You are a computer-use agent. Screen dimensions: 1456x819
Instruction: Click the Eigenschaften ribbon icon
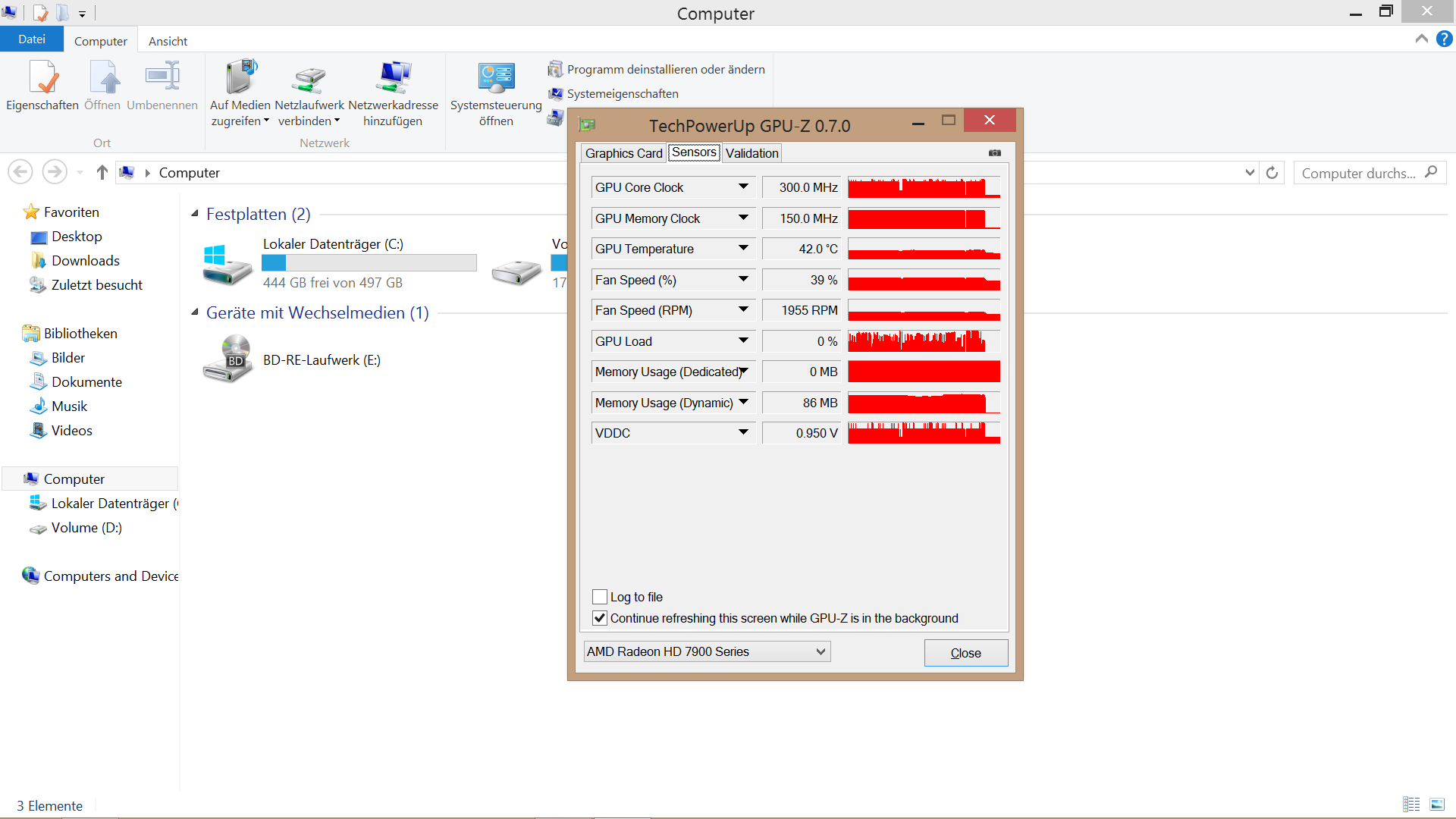(x=42, y=78)
